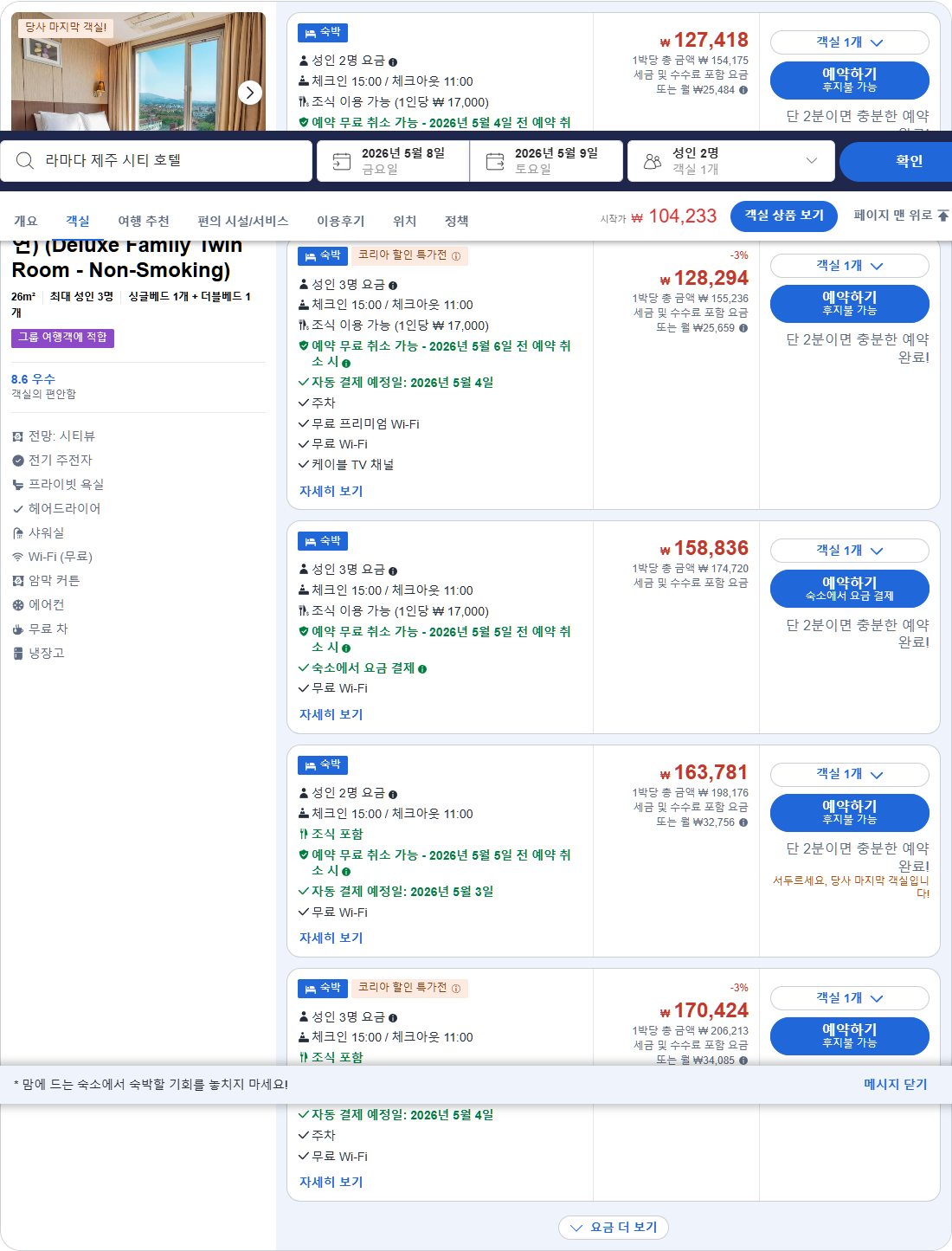Screen dimensions: 952x1251
Task: Open 객실 1개 dropdown for ₩158,836 rate
Action: (850, 551)
